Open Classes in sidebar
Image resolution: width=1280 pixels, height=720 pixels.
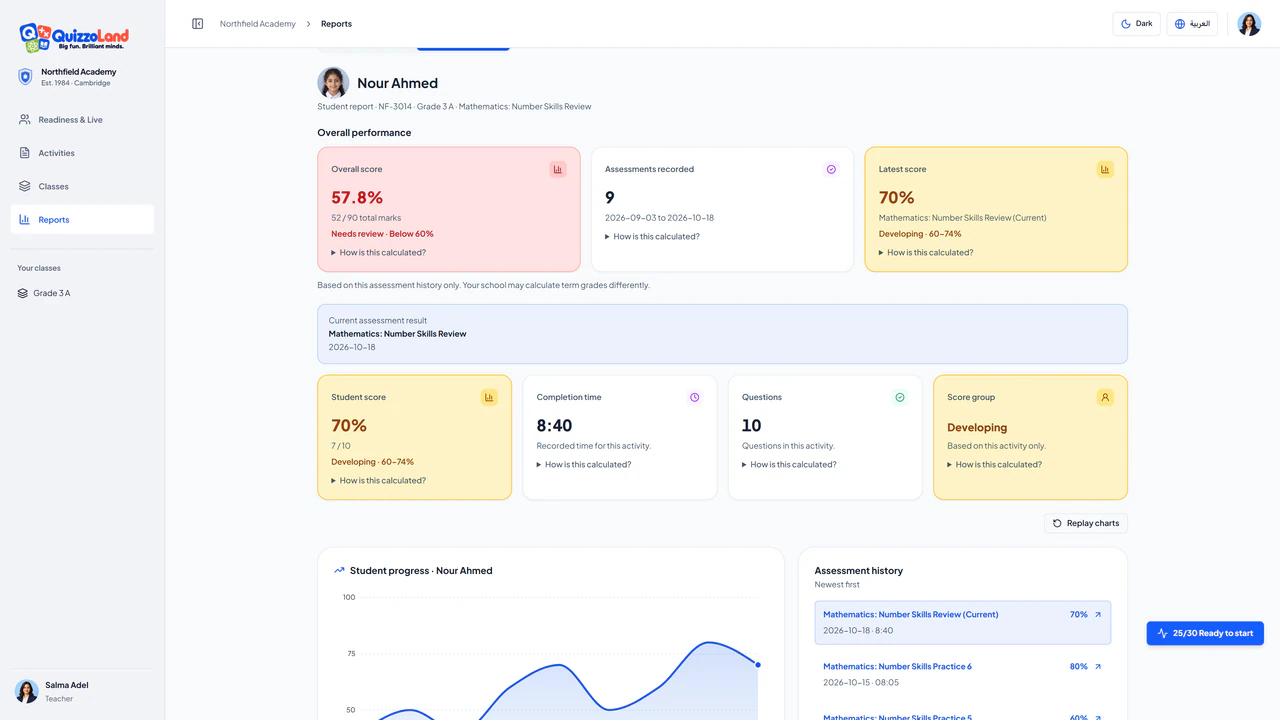point(82,186)
